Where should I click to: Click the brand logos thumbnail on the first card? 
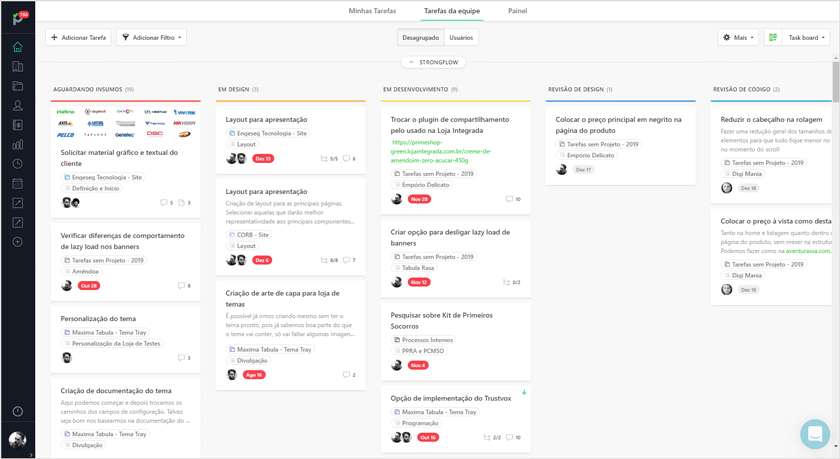126,123
